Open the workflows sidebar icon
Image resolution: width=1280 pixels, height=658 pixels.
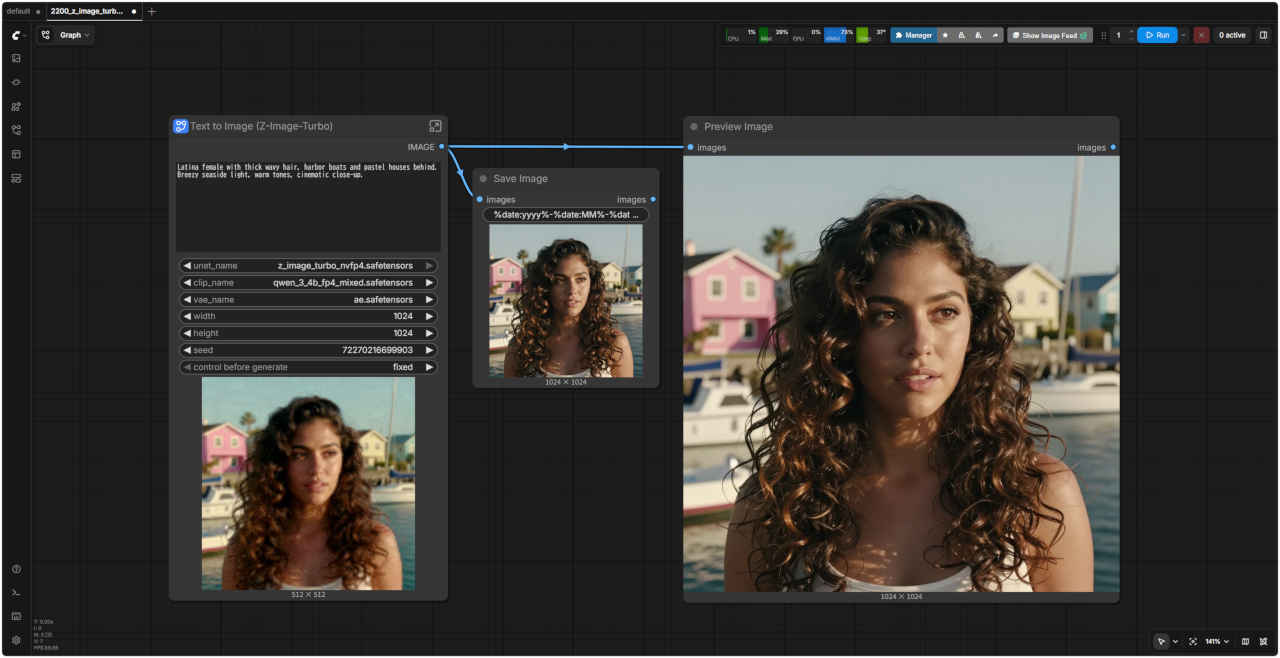(x=16, y=130)
